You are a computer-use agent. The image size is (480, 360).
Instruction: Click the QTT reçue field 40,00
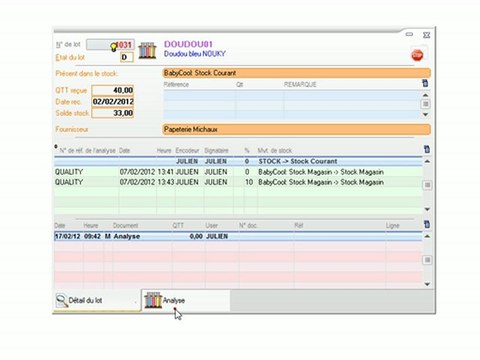[113, 90]
